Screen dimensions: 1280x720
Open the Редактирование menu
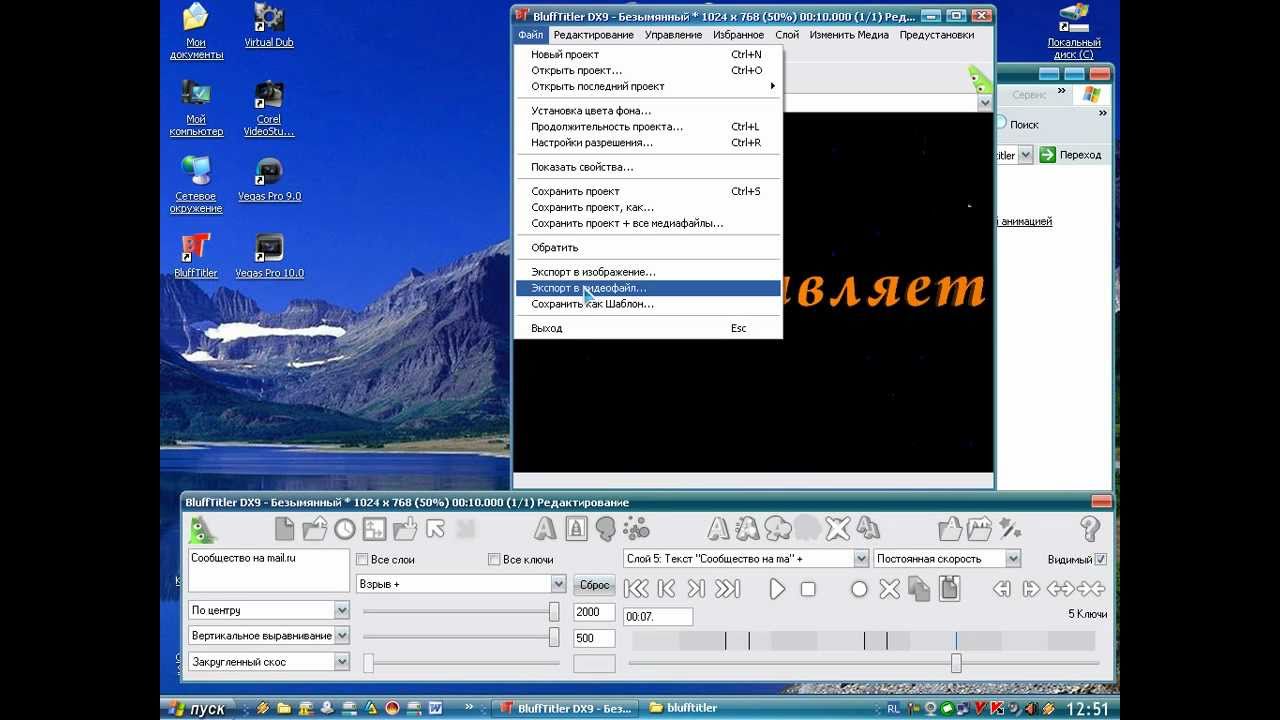(593, 35)
